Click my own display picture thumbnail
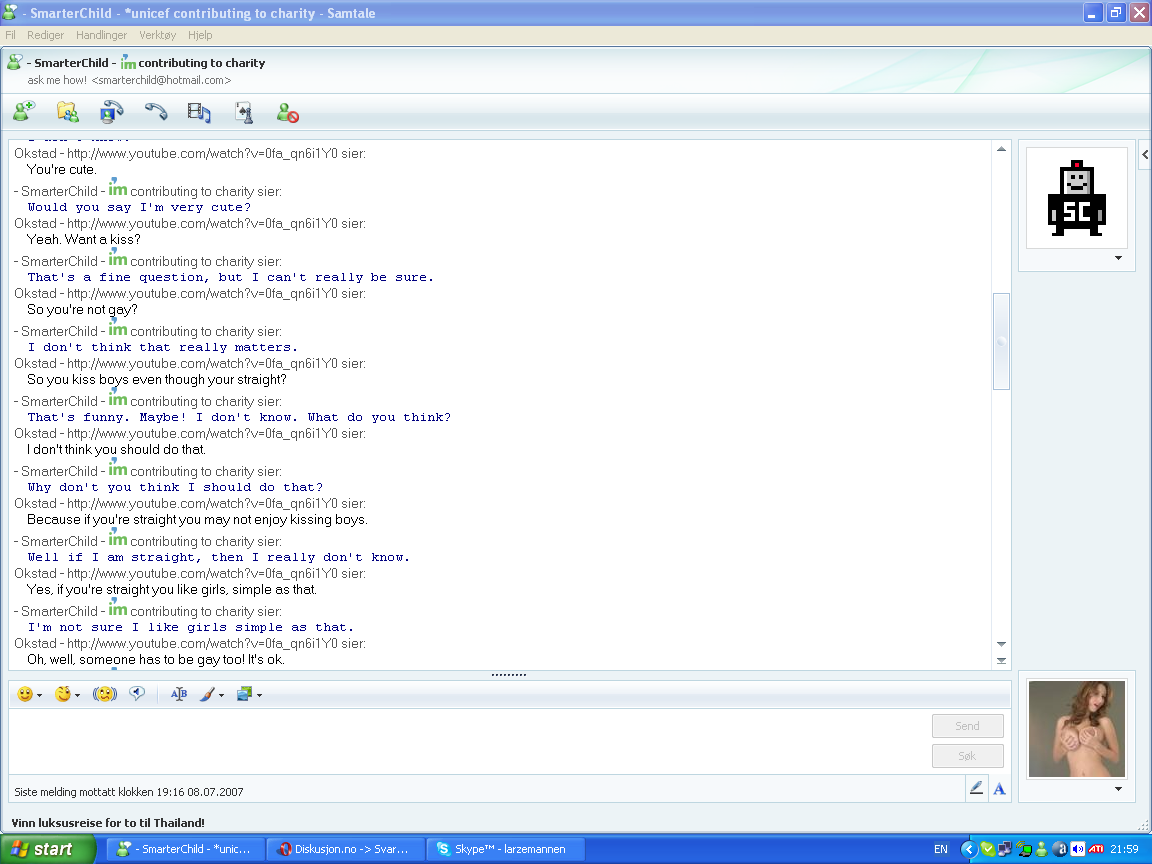 coord(1076,729)
